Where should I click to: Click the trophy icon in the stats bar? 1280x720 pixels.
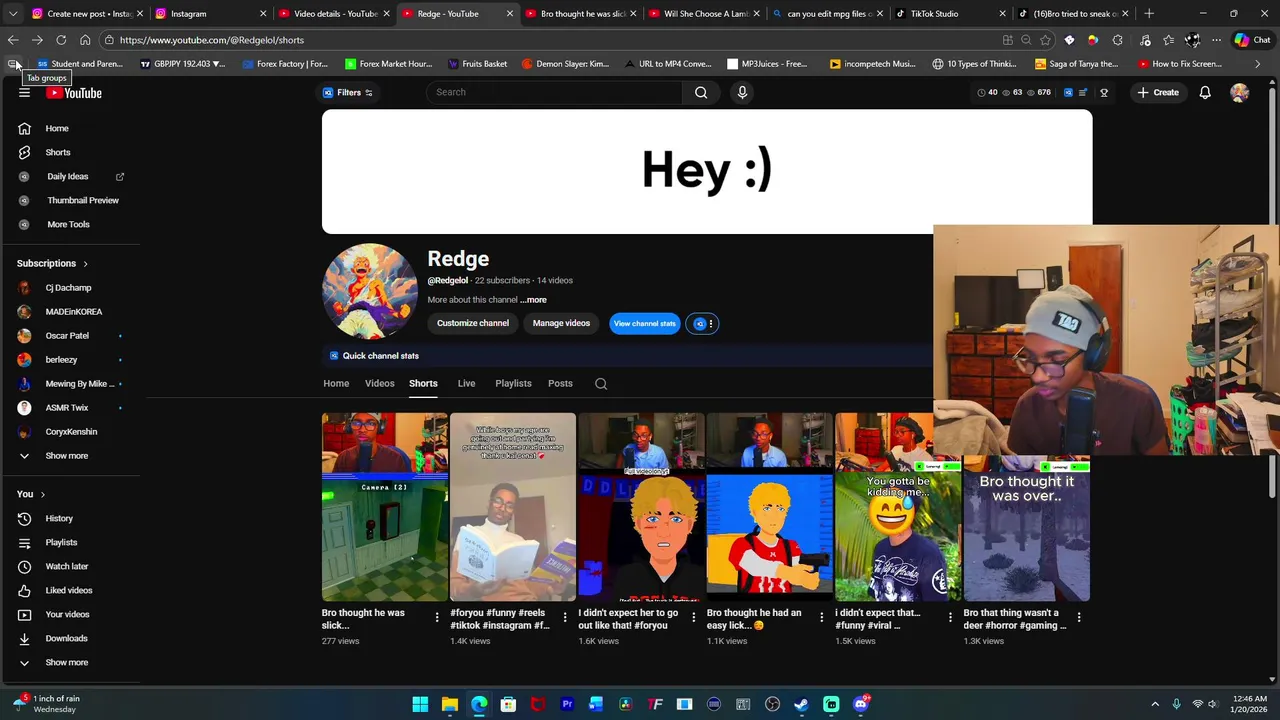click(x=1104, y=92)
